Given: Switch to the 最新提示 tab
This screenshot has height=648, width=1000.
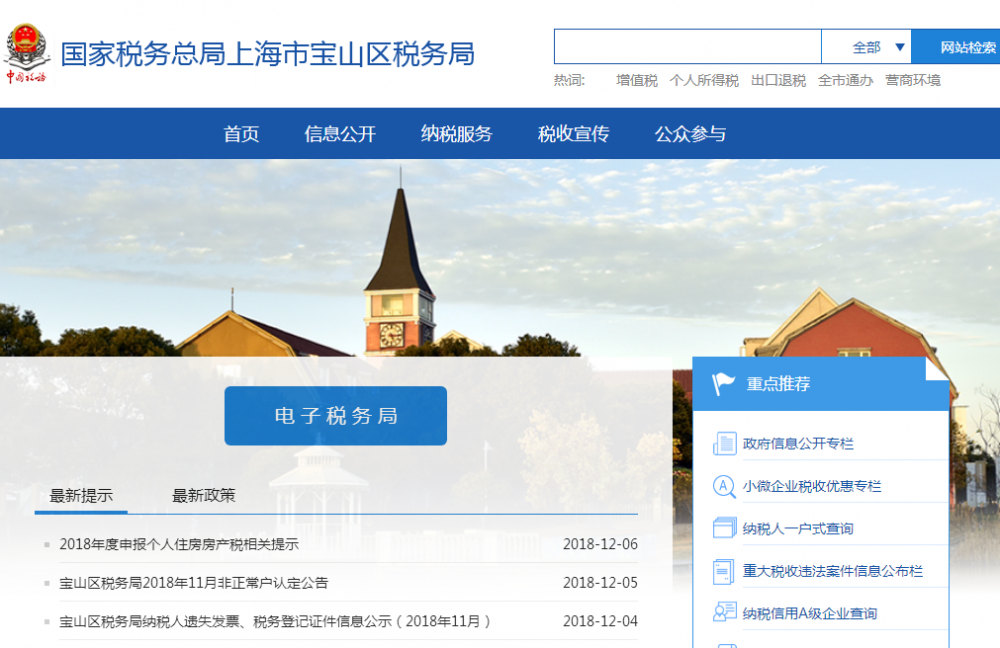Looking at the screenshot, I should tap(80, 494).
